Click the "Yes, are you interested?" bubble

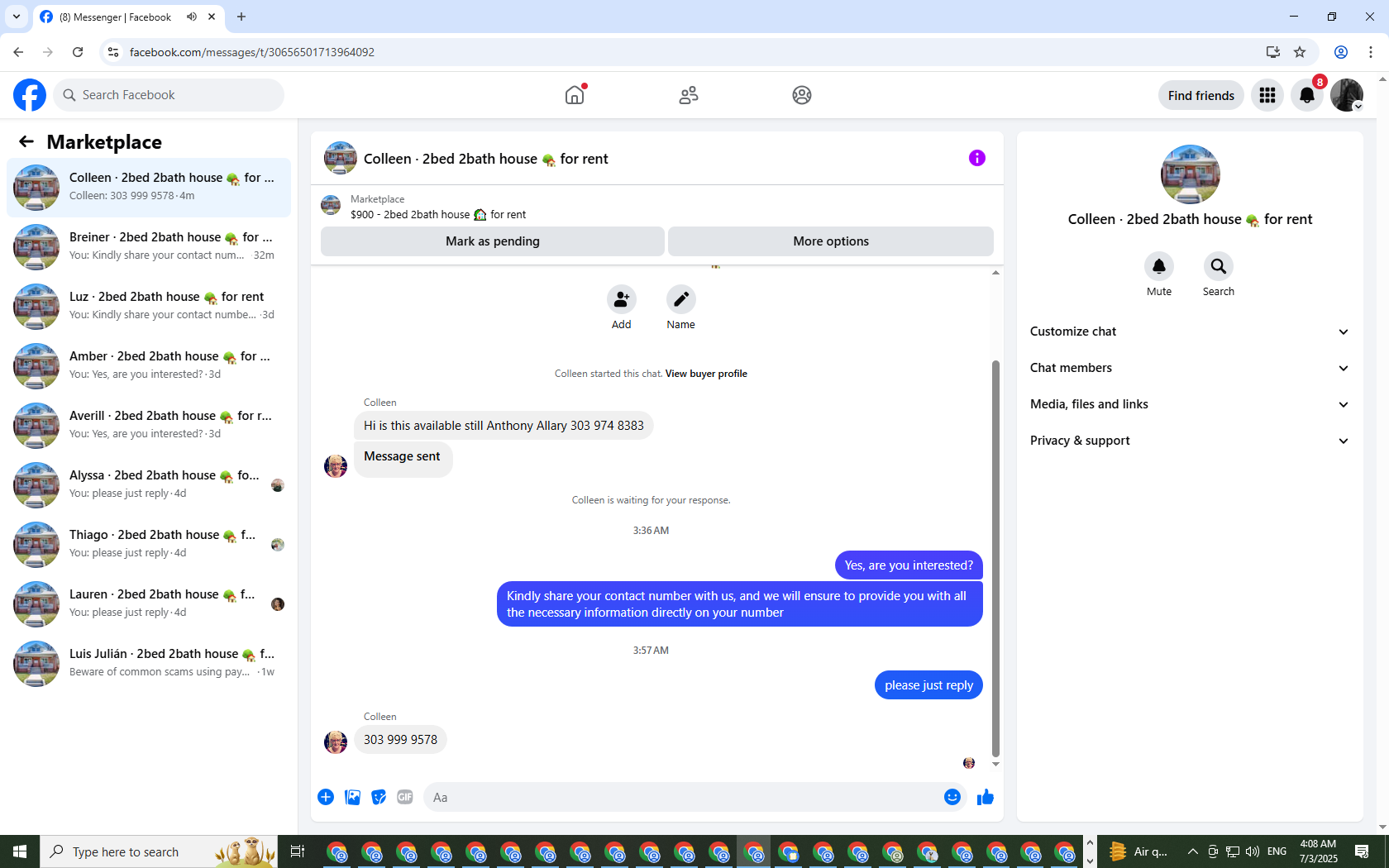tap(909, 565)
